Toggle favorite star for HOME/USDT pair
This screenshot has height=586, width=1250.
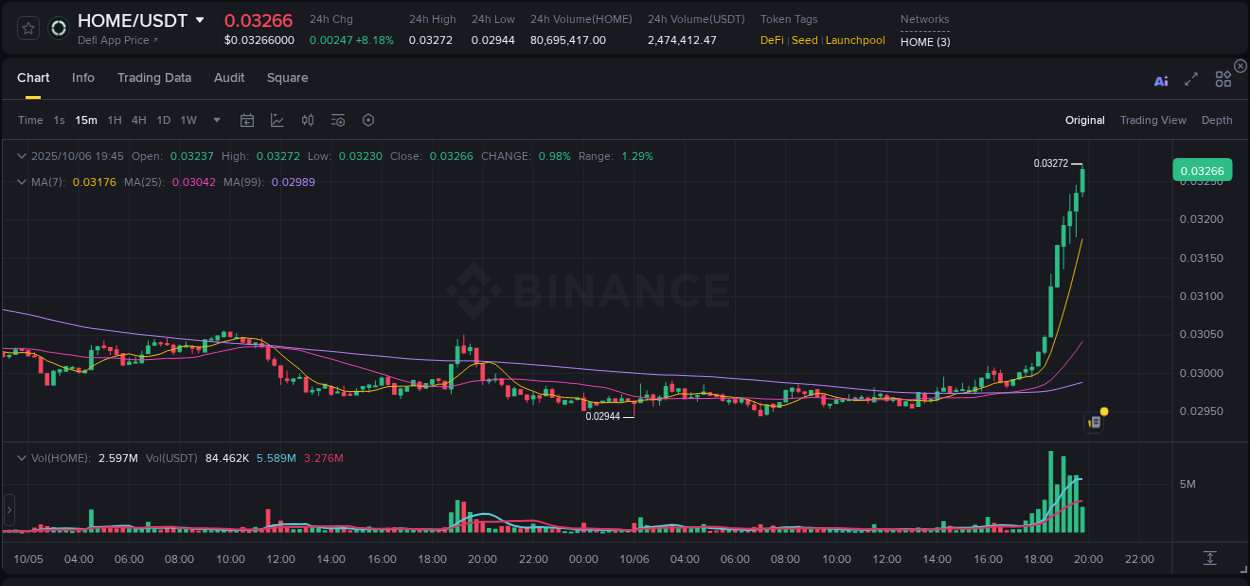click(27, 28)
